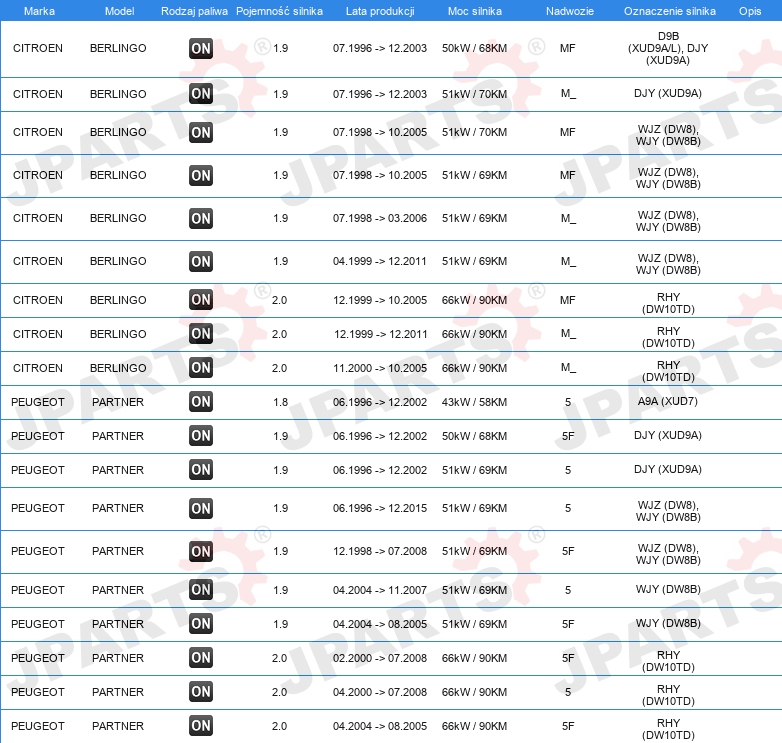Click the ON diesel badge in the D9B engine row
Image resolution: width=782 pixels, height=743 pixels.
click(x=201, y=48)
